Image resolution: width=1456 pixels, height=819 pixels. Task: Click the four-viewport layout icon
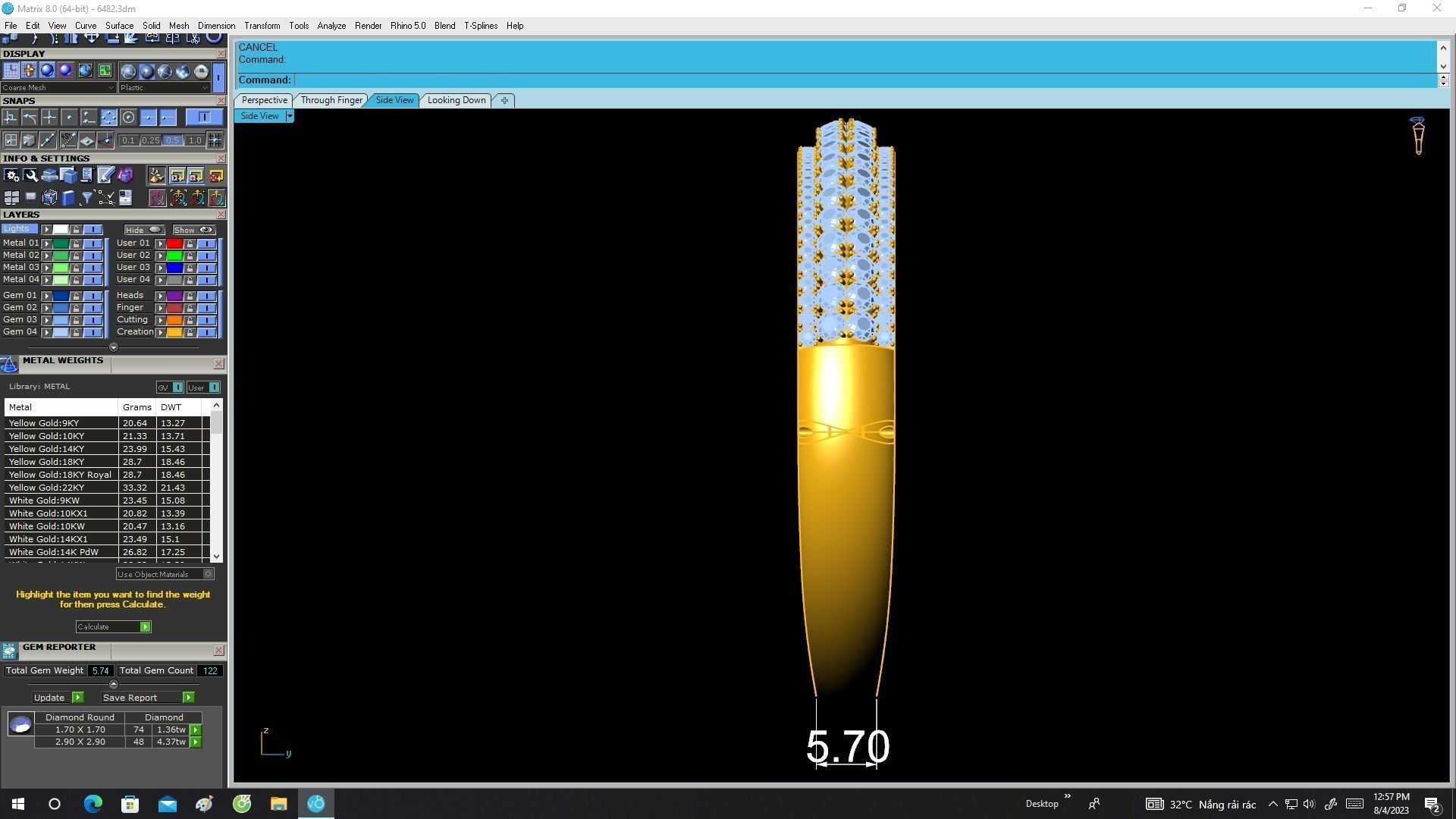pyautogui.click(x=11, y=198)
